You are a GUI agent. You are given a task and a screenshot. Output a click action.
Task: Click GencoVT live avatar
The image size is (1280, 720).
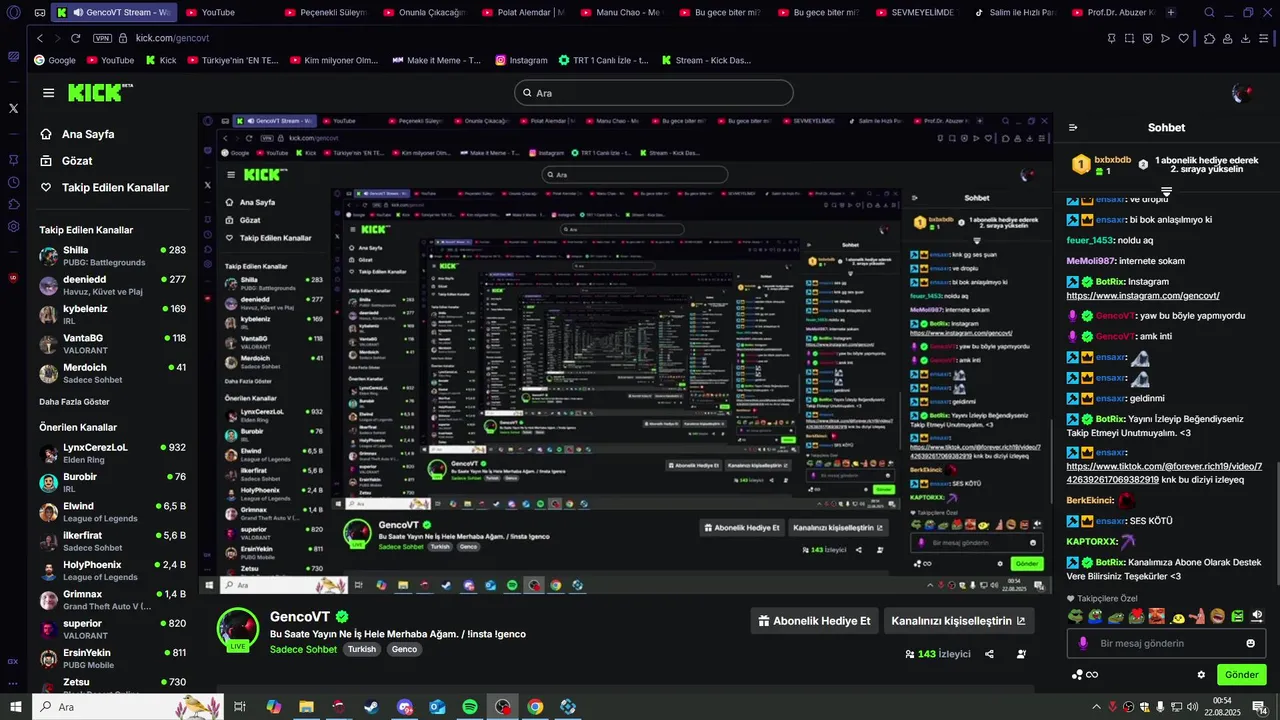point(238,630)
